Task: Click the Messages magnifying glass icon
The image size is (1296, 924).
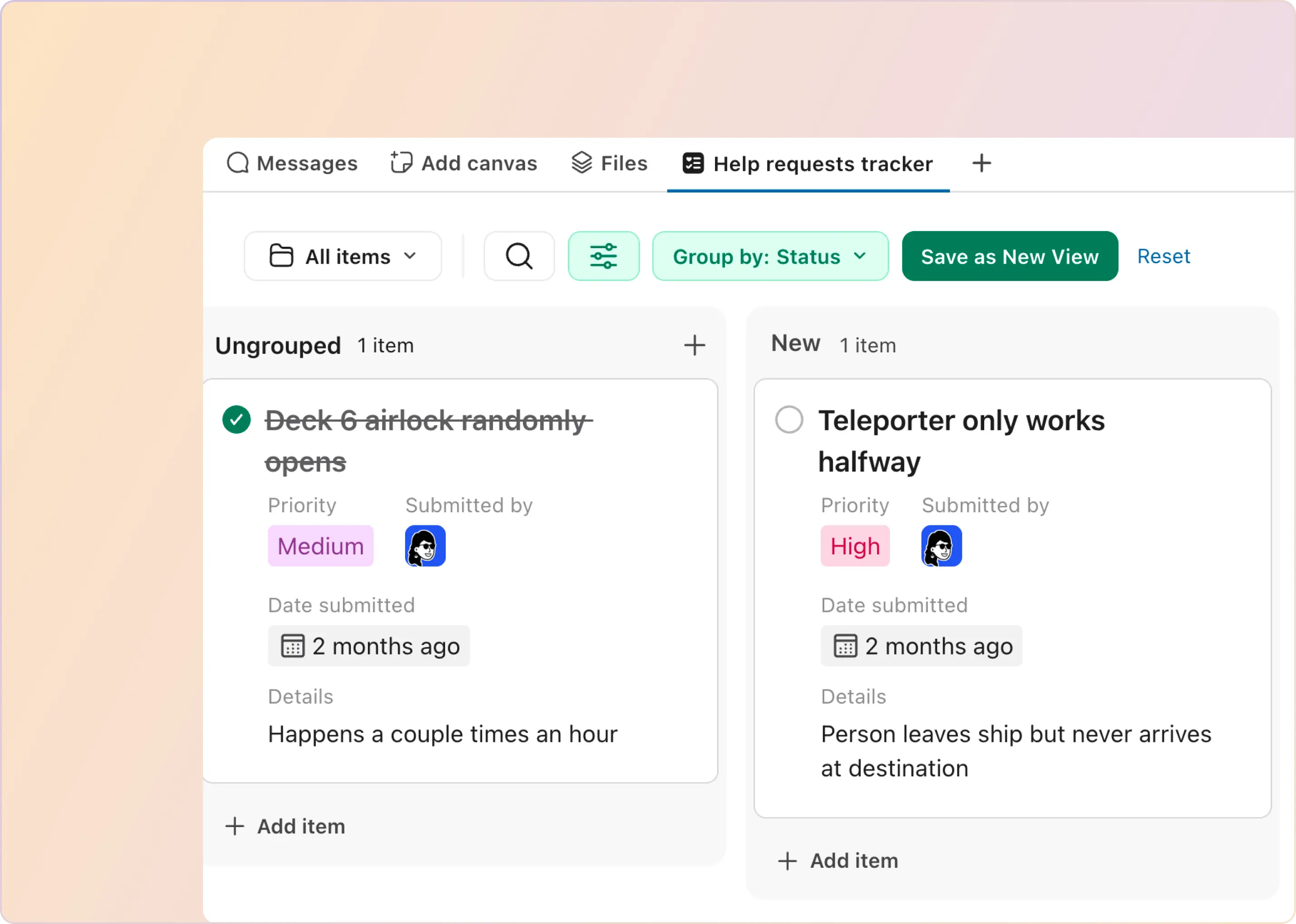Action: point(237,164)
